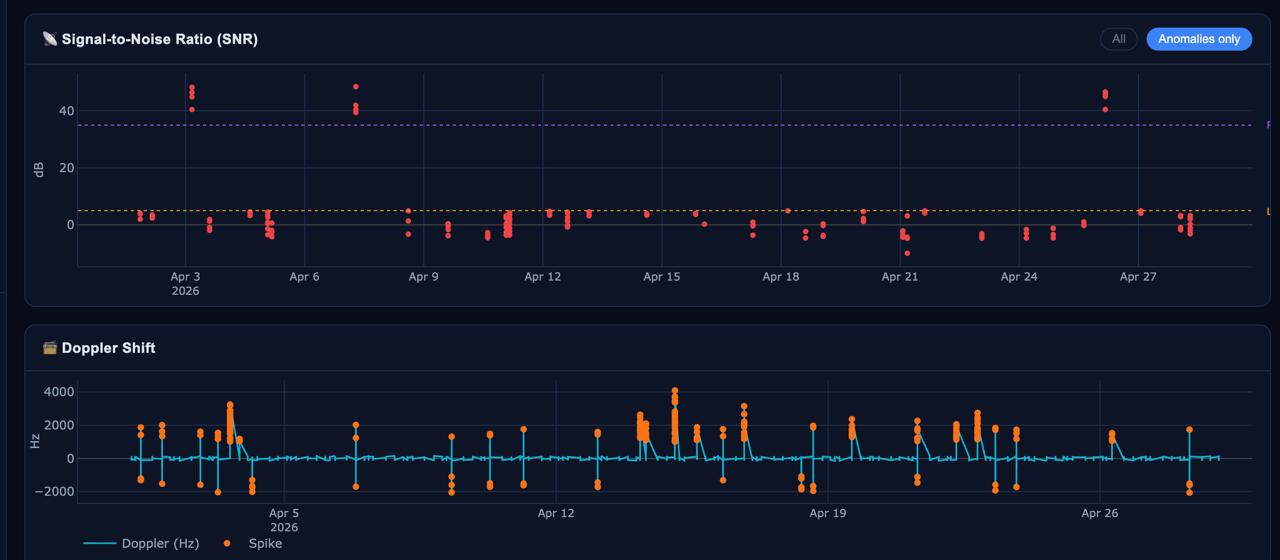
Task: Click the Apr 3 2026 SNR axis label
Action: pyautogui.click(x=185, y=284)
